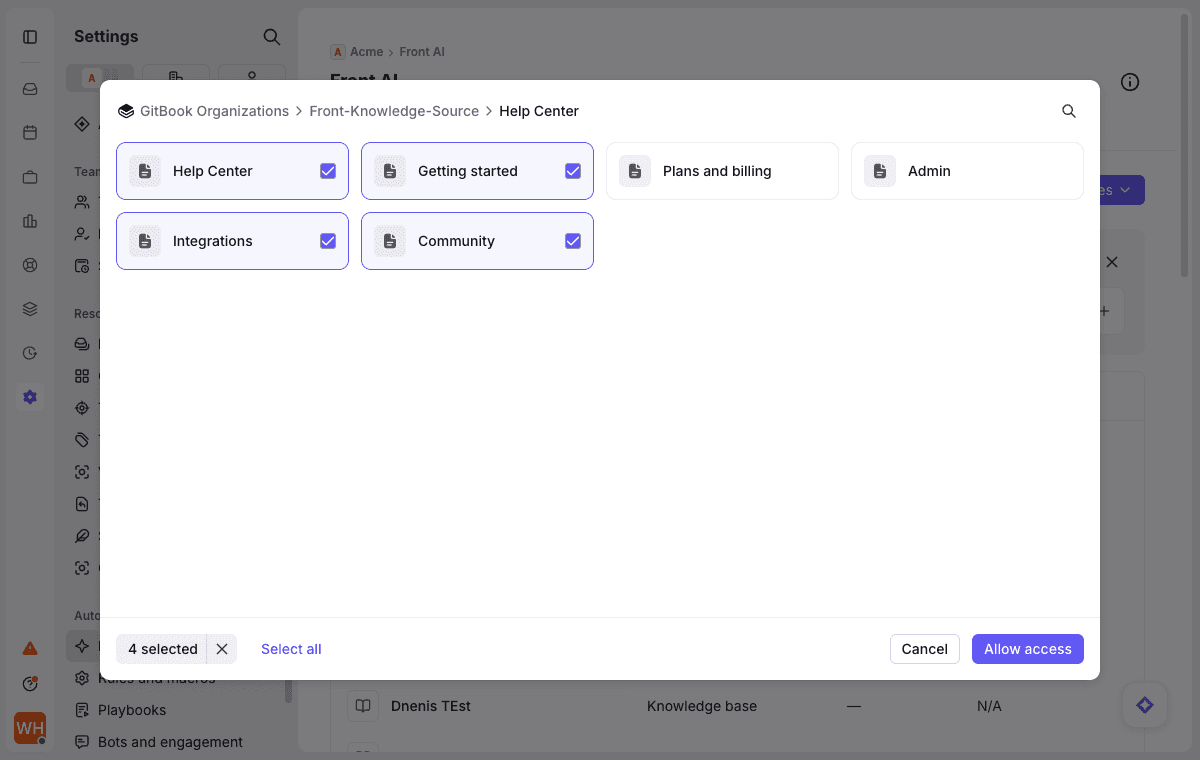
Task: Click the Plans and billing document icon
Action: click(x=635, y=171)
